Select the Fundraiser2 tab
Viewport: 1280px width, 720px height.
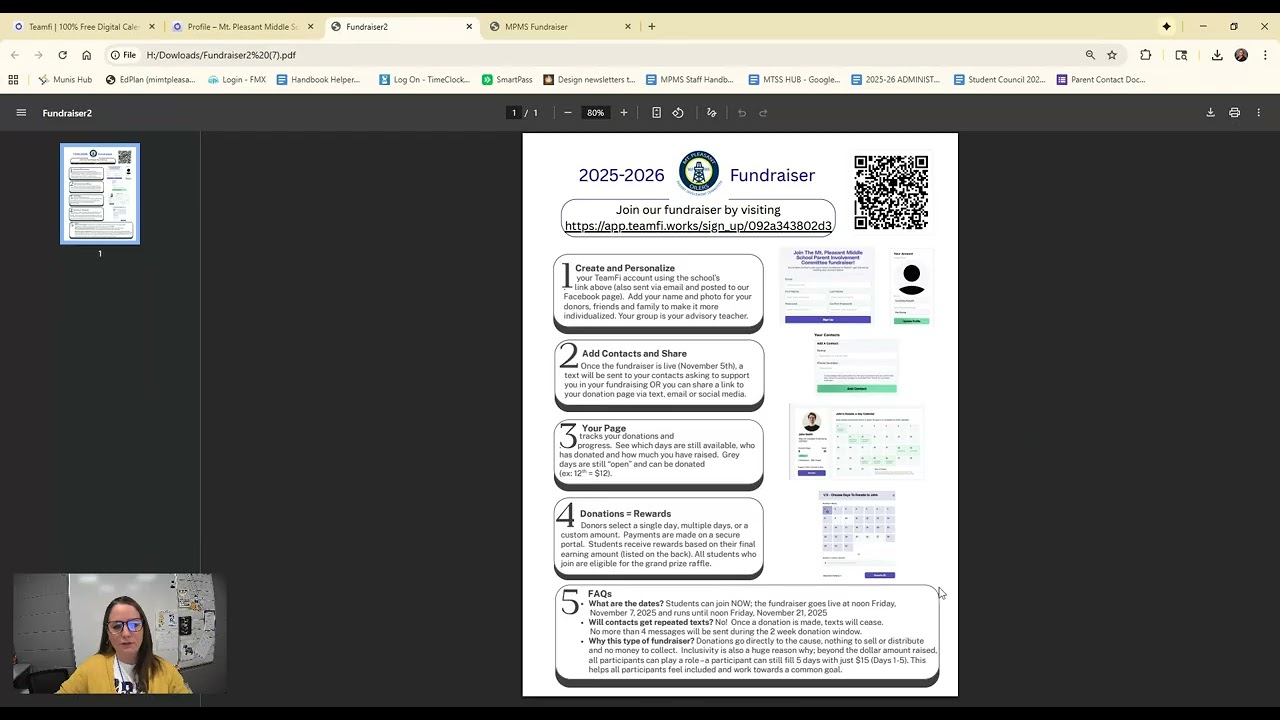point(400,27)
